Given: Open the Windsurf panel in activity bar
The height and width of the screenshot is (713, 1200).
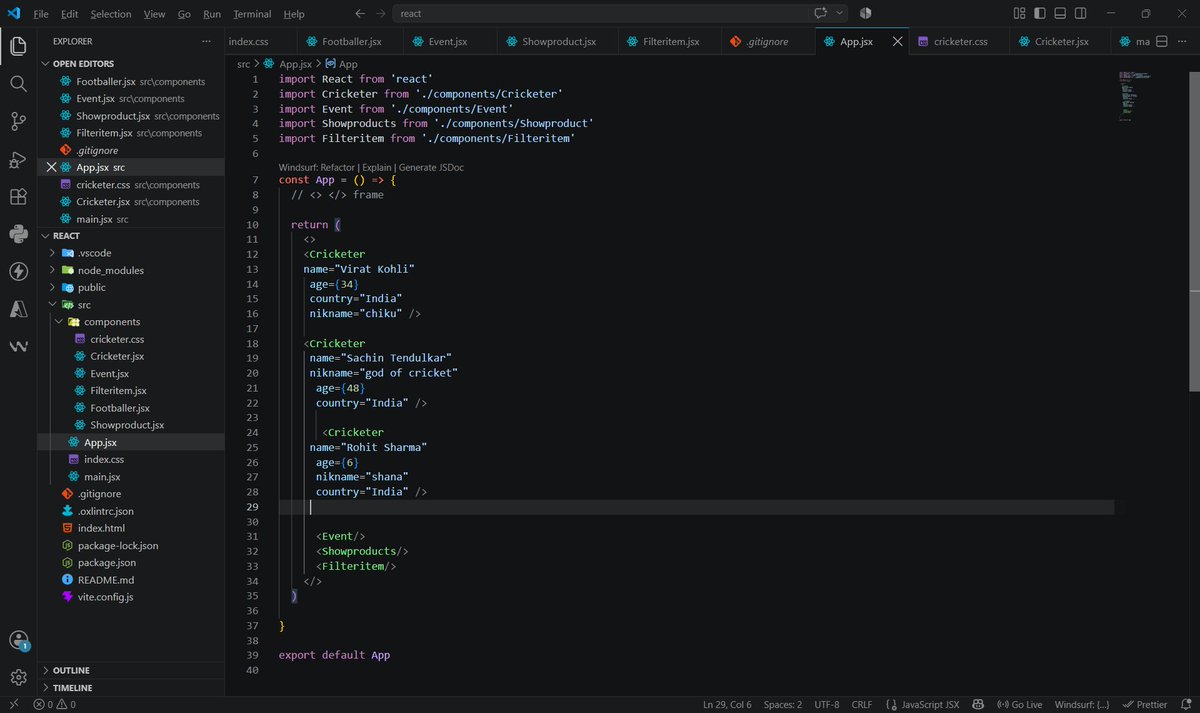Looking at the screenshot, I should pos(18,347).
